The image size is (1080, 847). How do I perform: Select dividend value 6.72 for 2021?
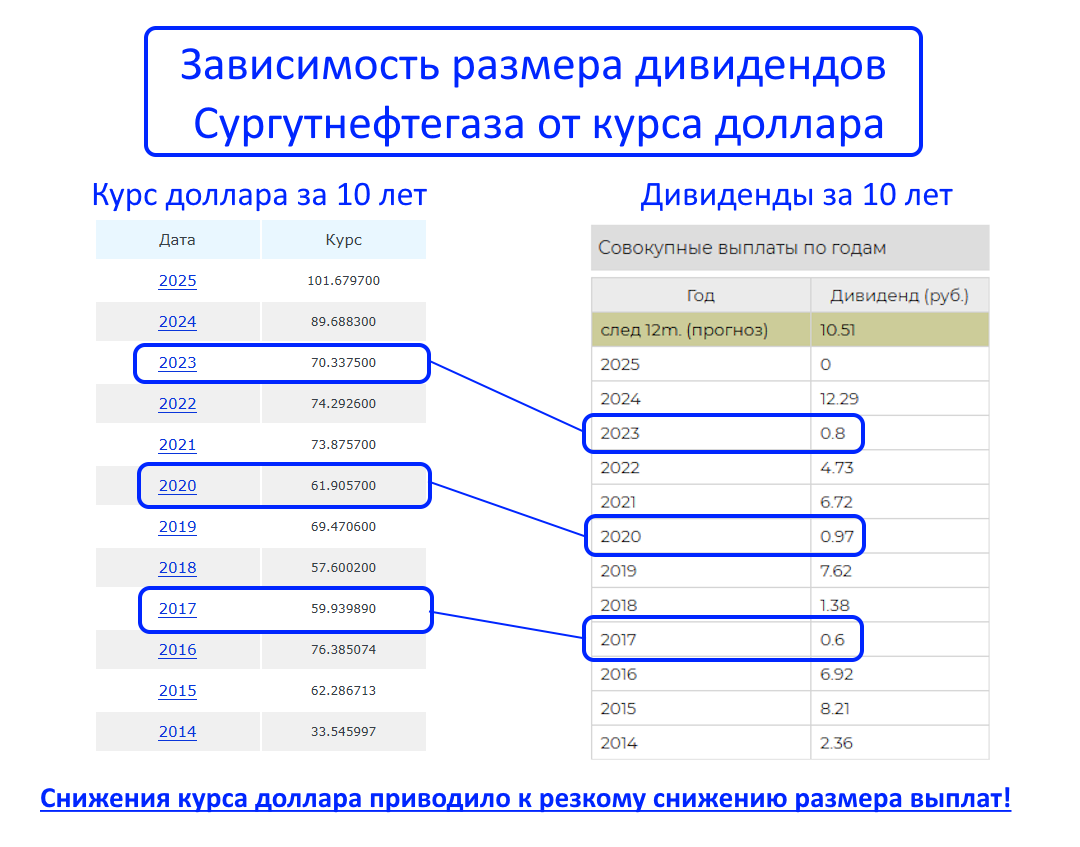pyautogui.click(x=836, y=502)
